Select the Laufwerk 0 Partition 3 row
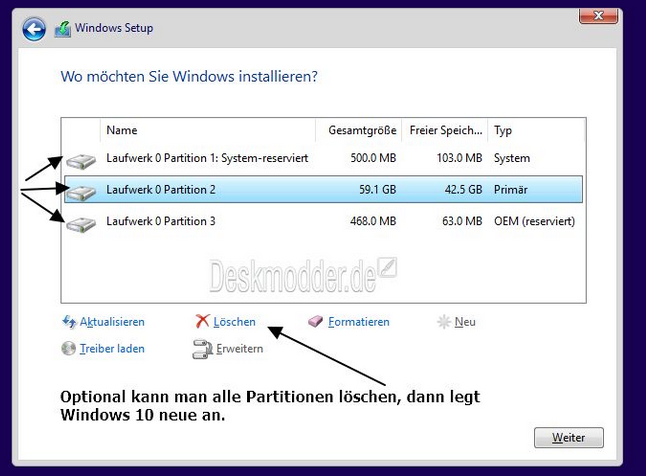Screen dimensions: 646x476 [323, 221]
